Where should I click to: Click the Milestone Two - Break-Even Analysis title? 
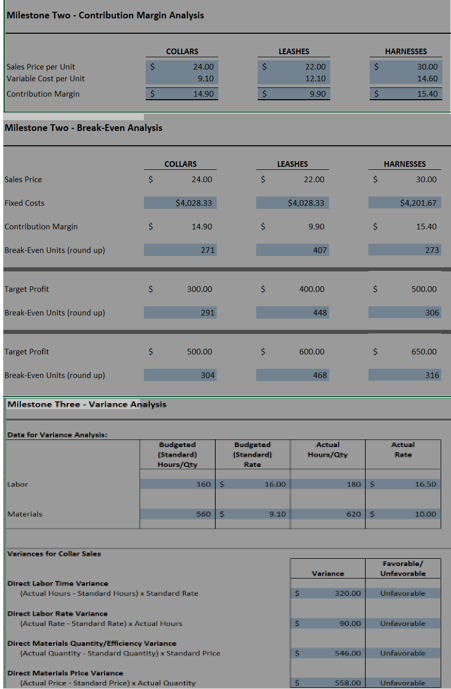click(x=84, y=128)
